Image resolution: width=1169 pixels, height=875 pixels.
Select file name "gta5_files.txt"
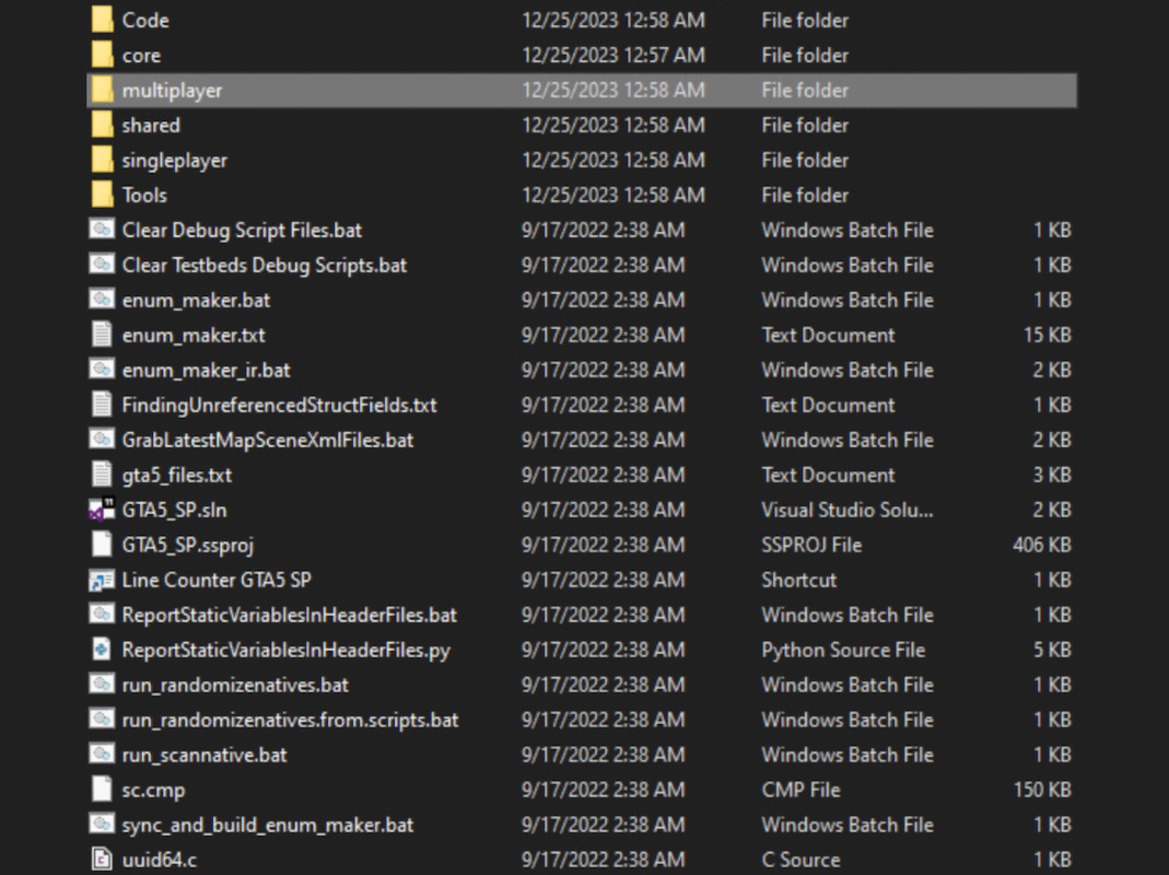point(177,475)
